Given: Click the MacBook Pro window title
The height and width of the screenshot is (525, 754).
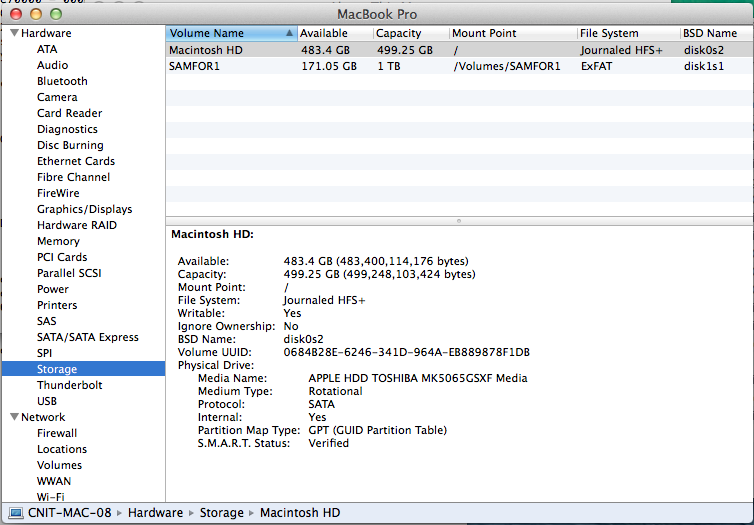Looking at the screenshot, I should point(377,14).
